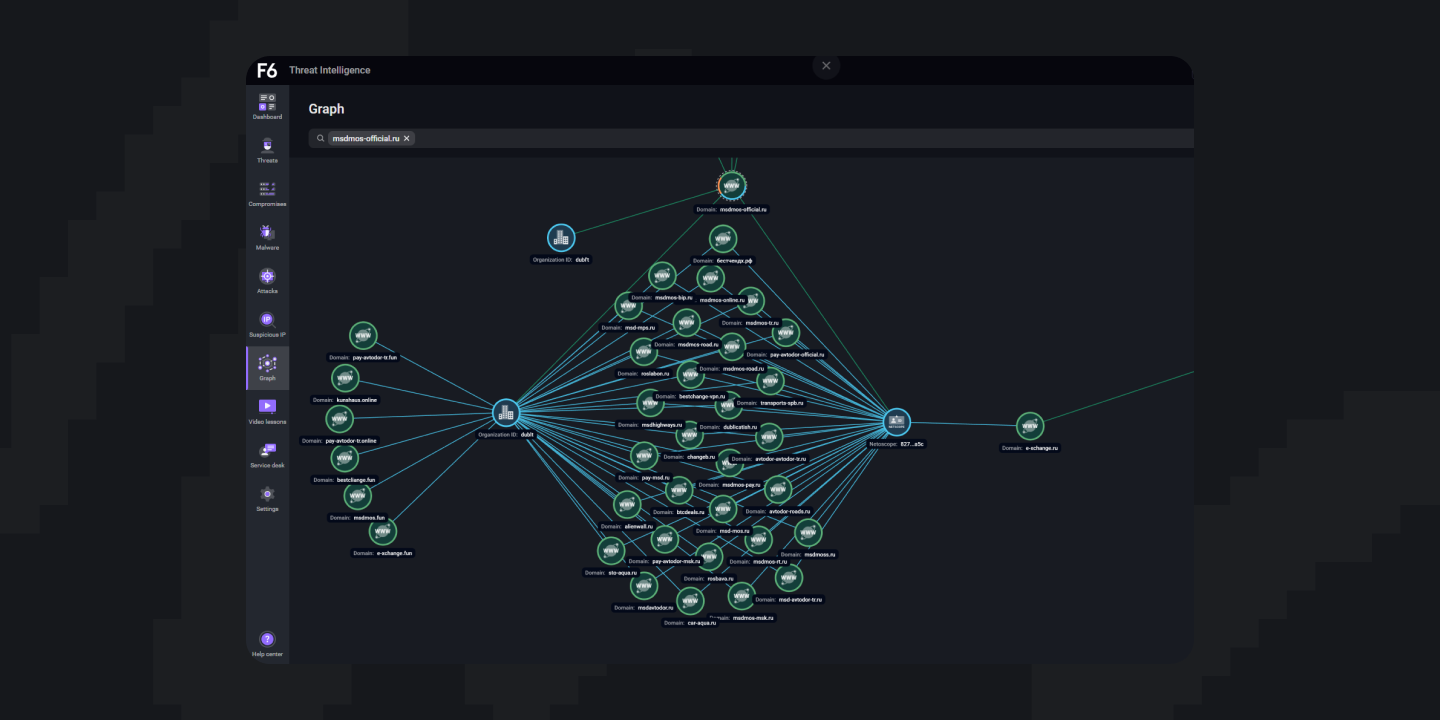This screenshot has width=1440, height=720.
Task: Select the Suspicious IP icon
Action: click(x=267, y=320)
